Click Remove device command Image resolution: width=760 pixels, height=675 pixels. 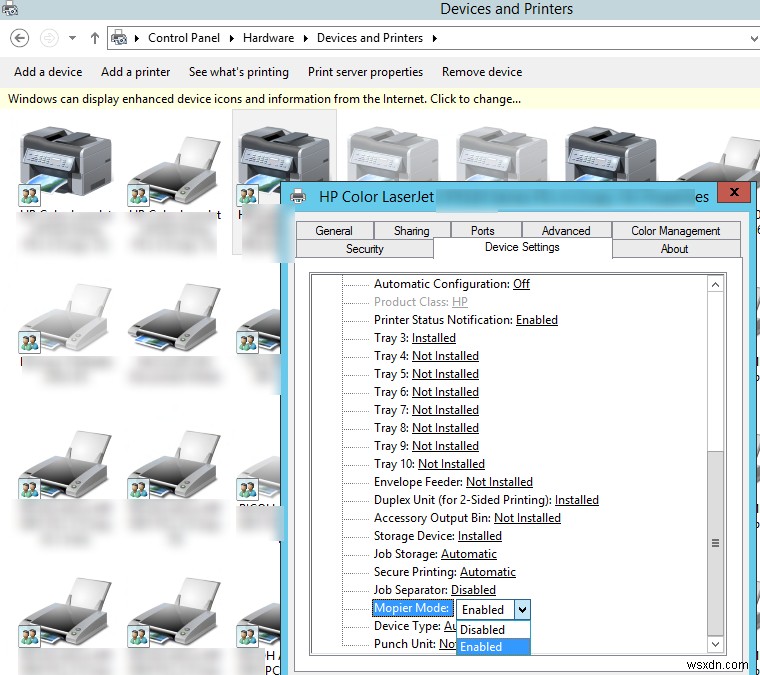click(482, 72)
